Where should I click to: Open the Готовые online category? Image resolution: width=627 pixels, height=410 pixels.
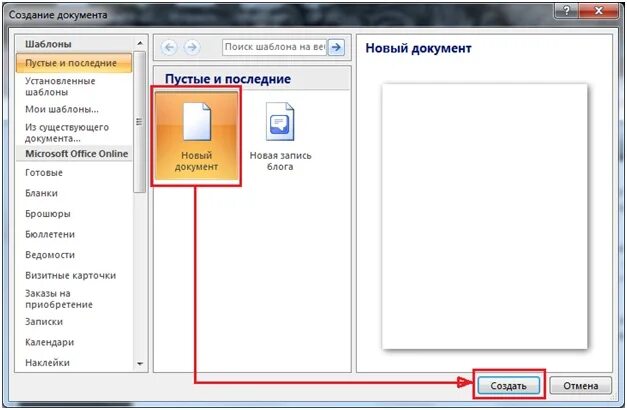(x=74, y=173)
